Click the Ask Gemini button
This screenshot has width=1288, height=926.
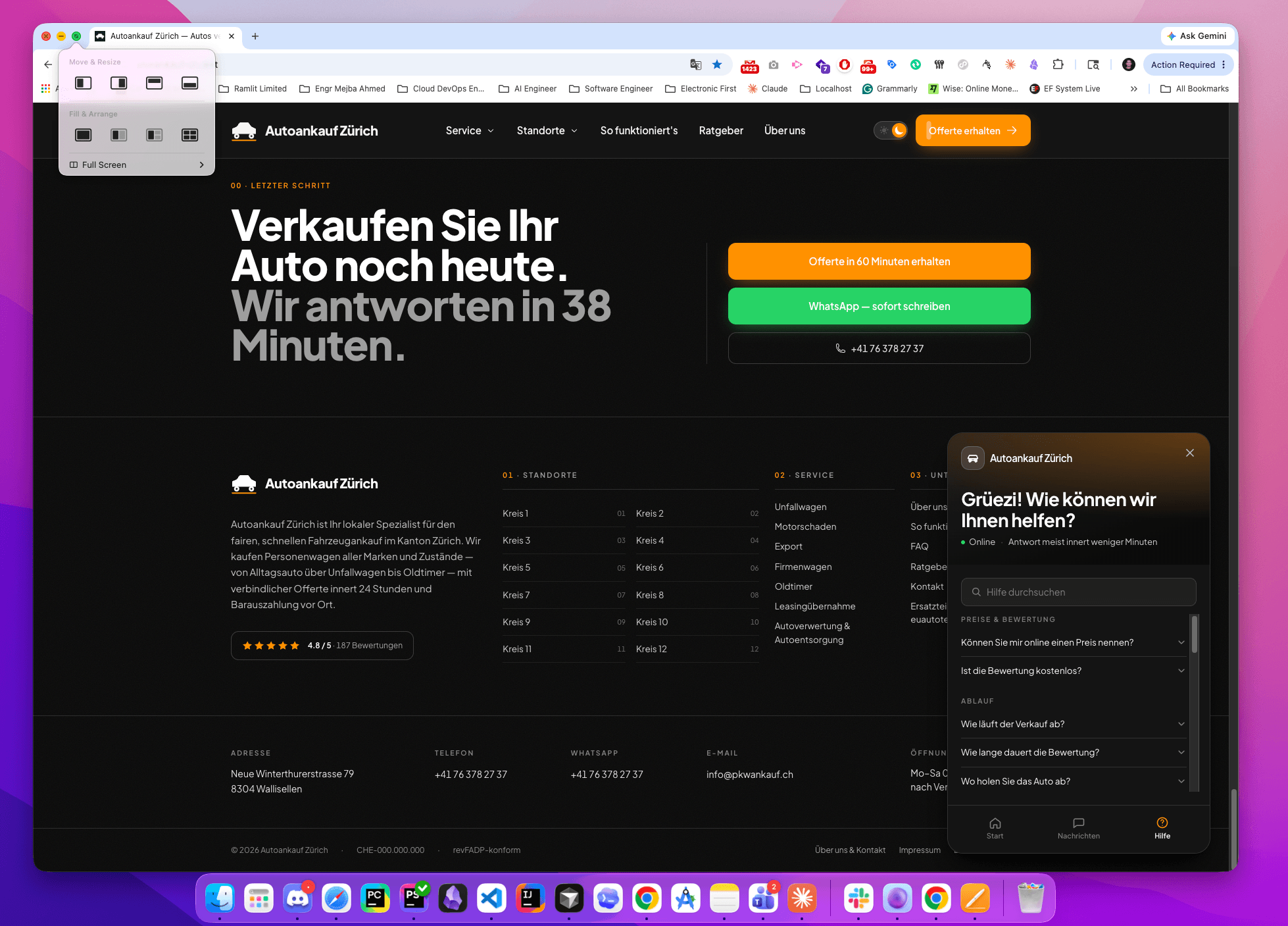1197,36
